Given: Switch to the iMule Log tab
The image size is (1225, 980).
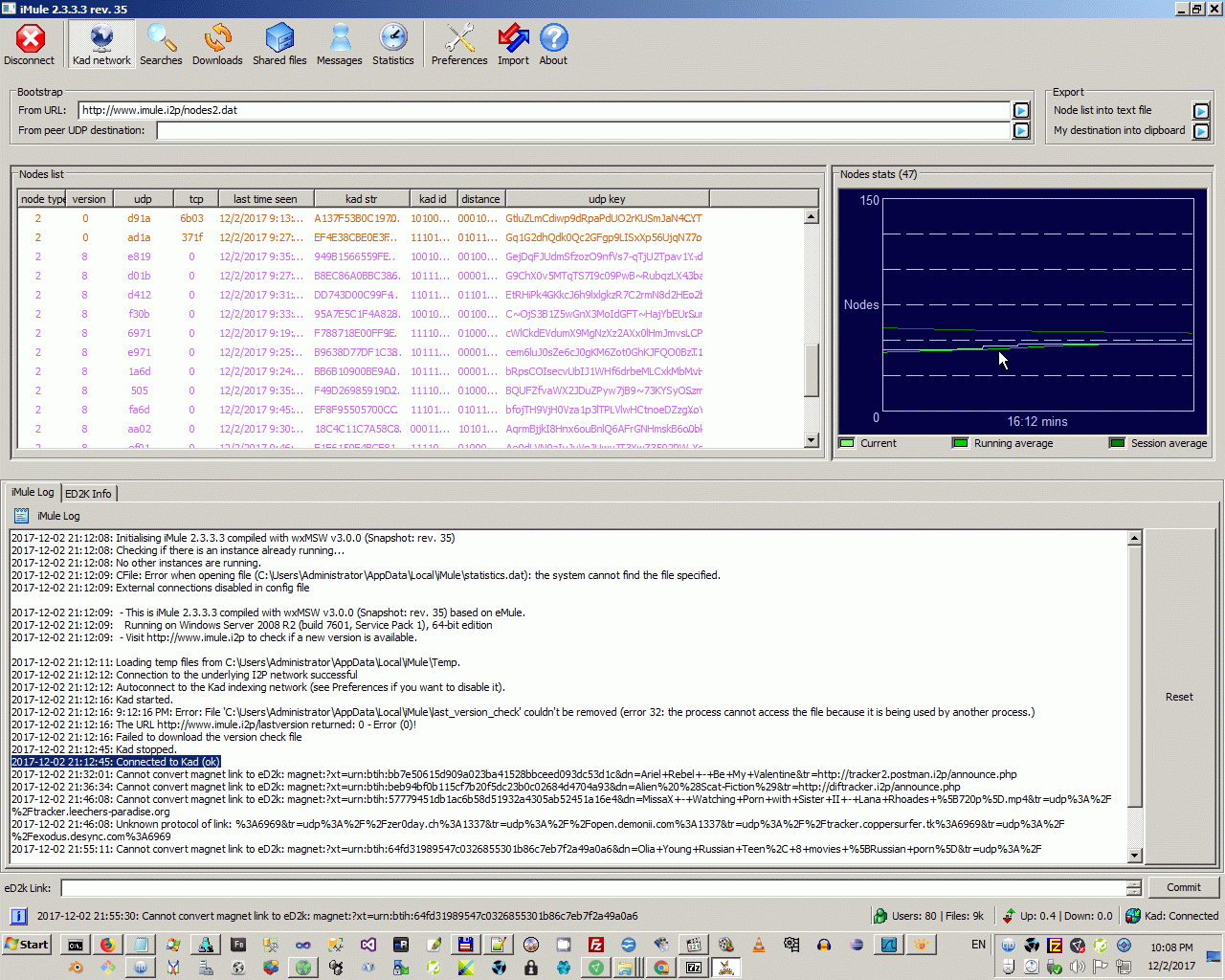Looking at the screenshot, I should click(33, 492).
